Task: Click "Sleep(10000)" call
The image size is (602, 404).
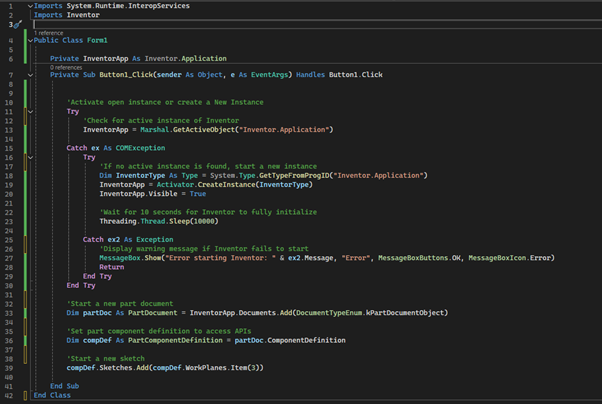Action: pyautogui.click(x=194, y=222)
